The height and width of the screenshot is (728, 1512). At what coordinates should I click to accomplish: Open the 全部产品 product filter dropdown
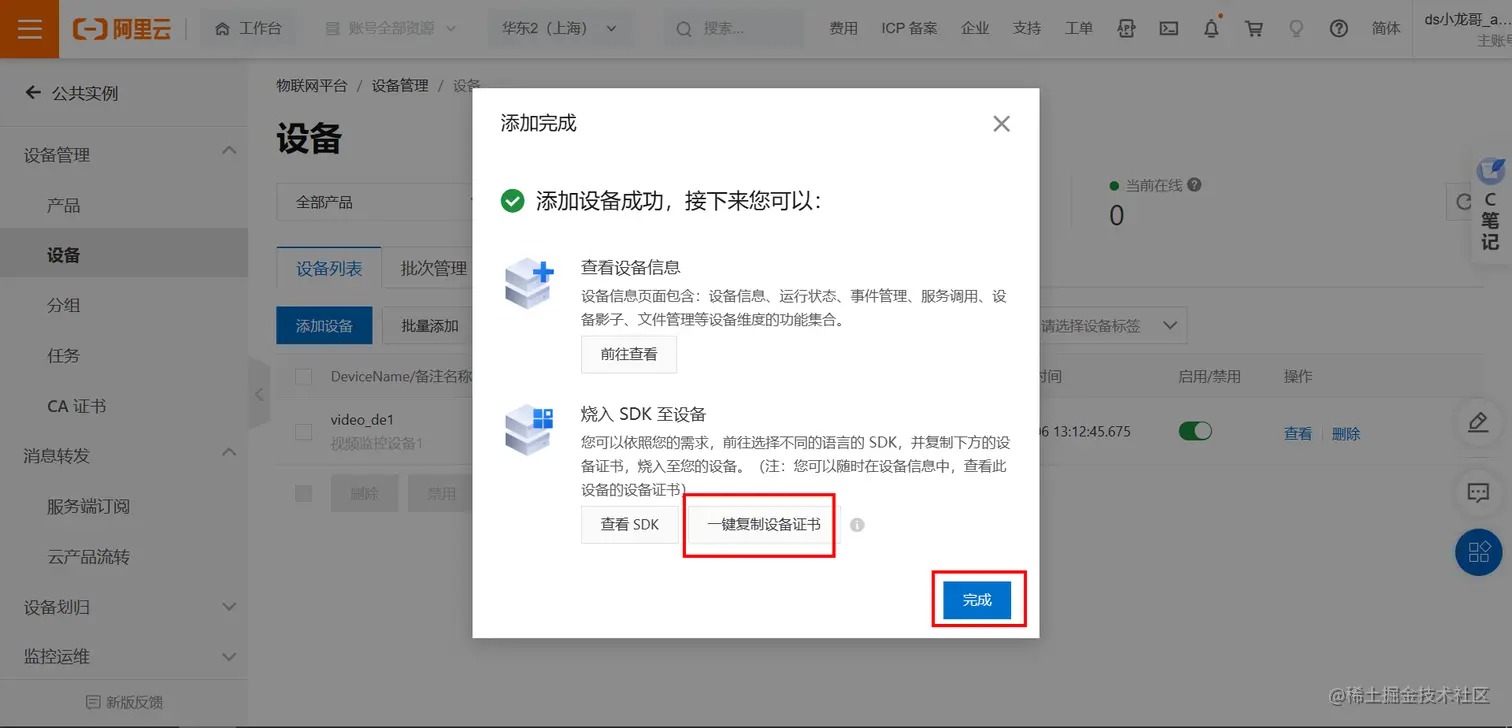(x=375, y=202)
